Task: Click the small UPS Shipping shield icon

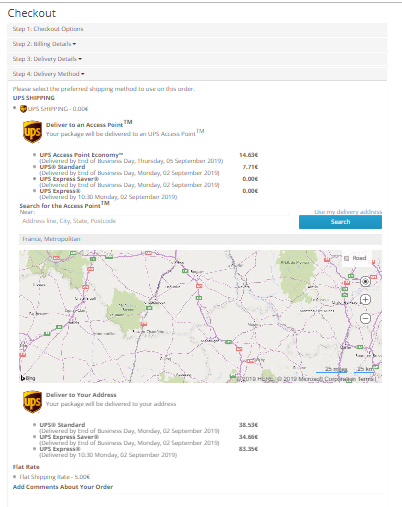Action: 23,109
